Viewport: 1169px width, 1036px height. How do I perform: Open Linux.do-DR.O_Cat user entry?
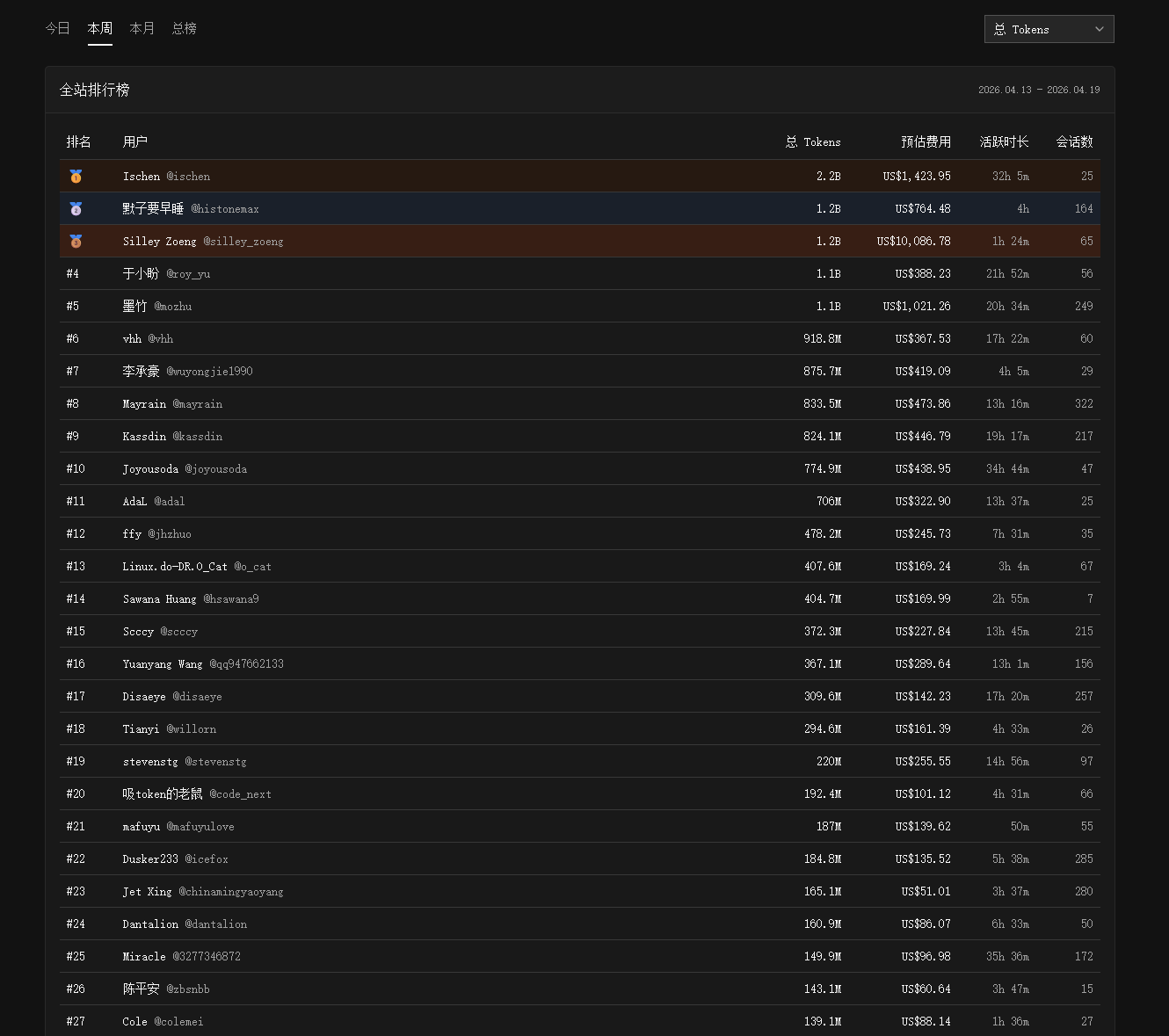197,567
